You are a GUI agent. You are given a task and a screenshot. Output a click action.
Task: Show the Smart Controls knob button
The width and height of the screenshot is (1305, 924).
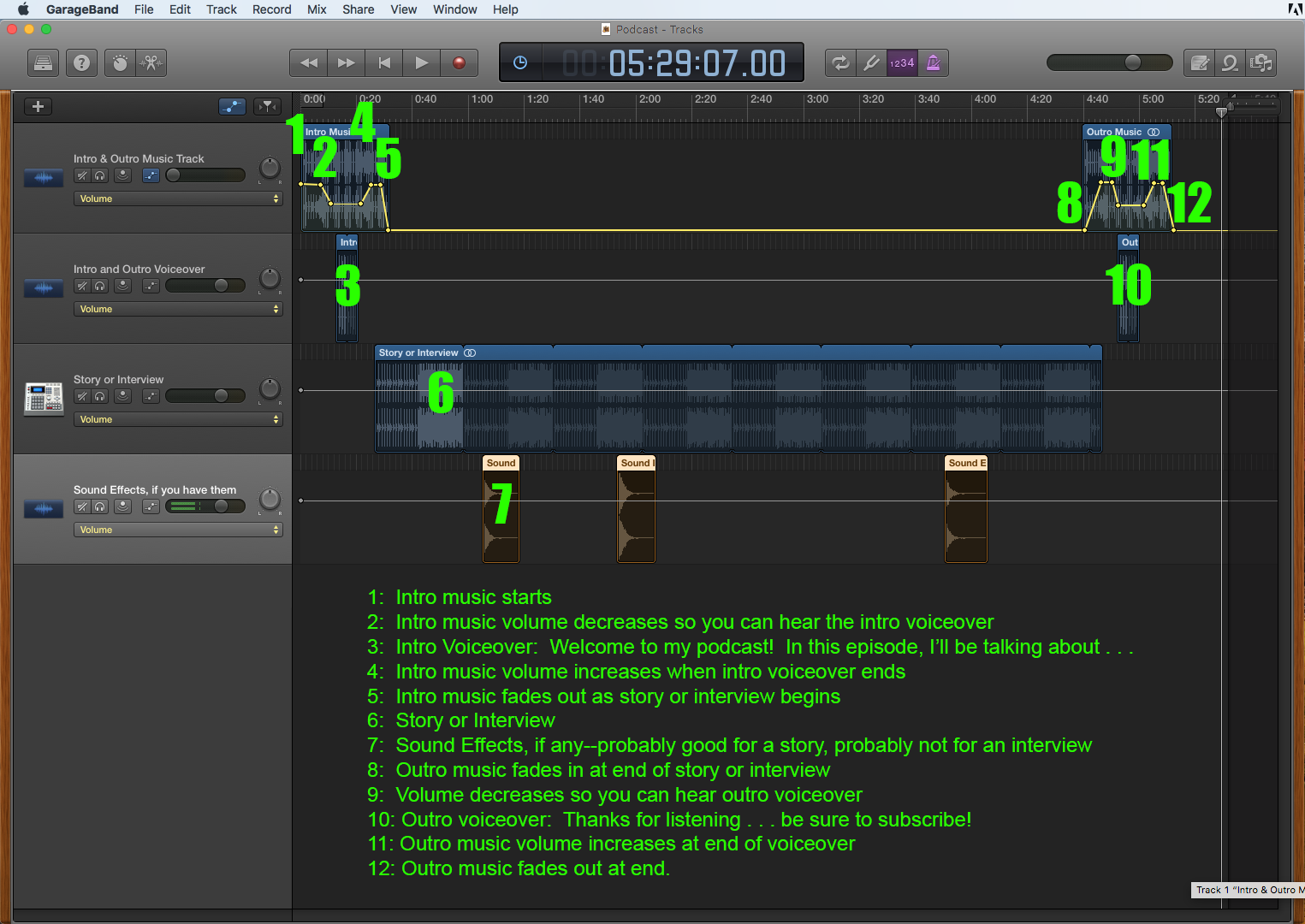[x=120, y=62]
